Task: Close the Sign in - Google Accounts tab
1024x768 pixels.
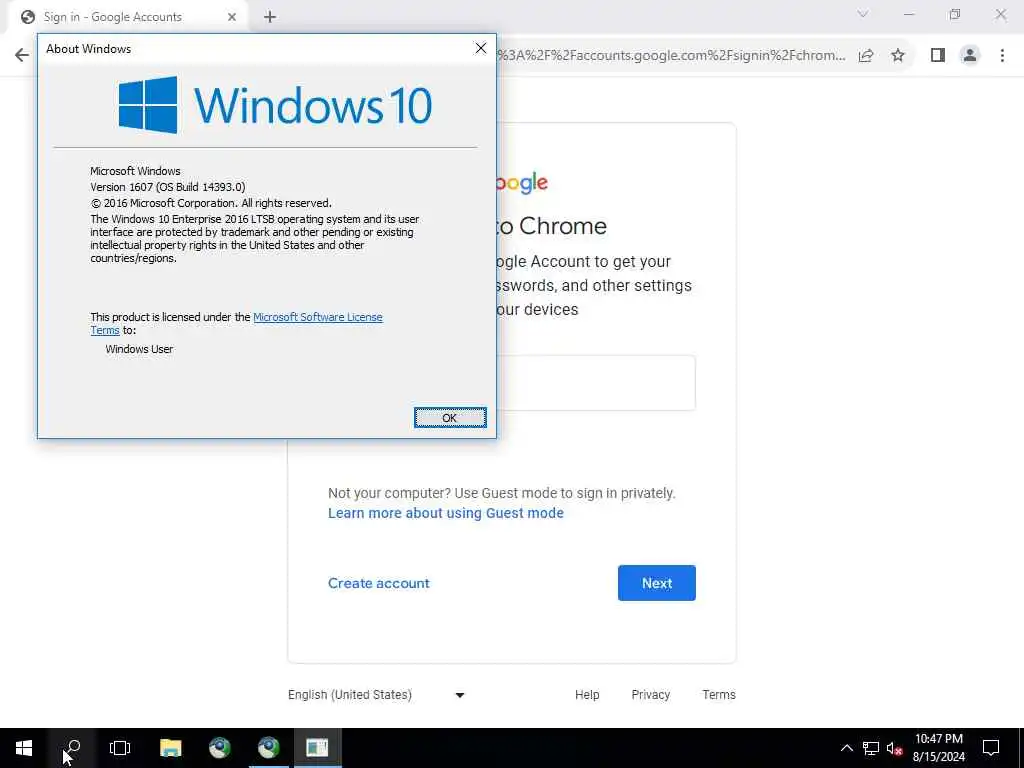Action: coord(232,17)
